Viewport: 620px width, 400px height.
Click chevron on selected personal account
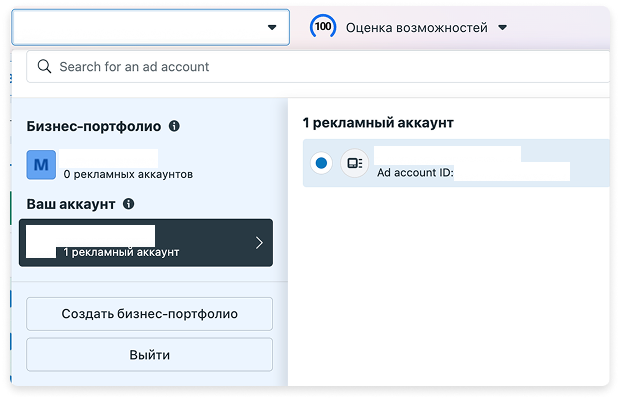(x=259, y=243)
